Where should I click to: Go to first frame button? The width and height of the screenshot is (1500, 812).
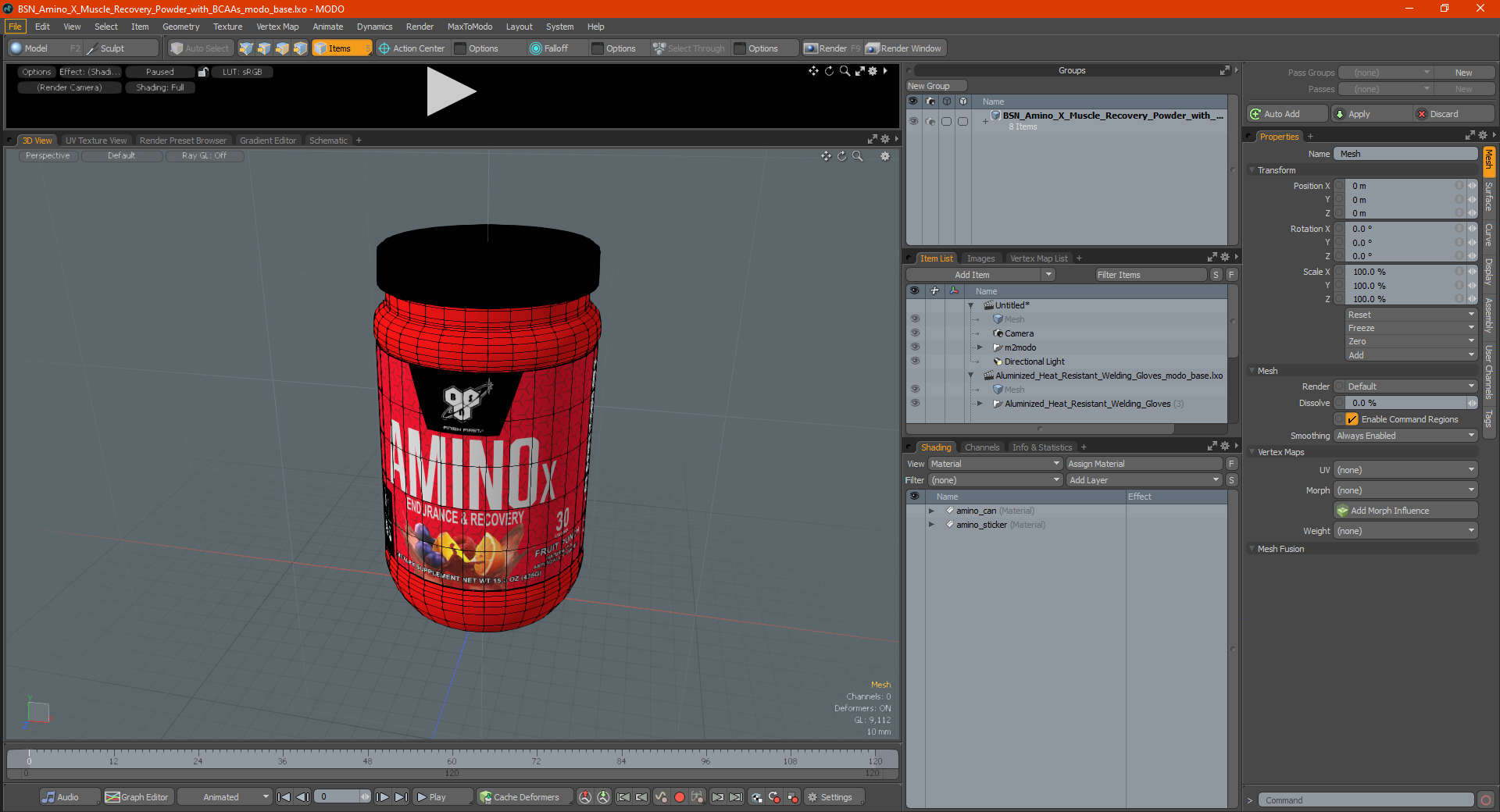pos(284,797)
